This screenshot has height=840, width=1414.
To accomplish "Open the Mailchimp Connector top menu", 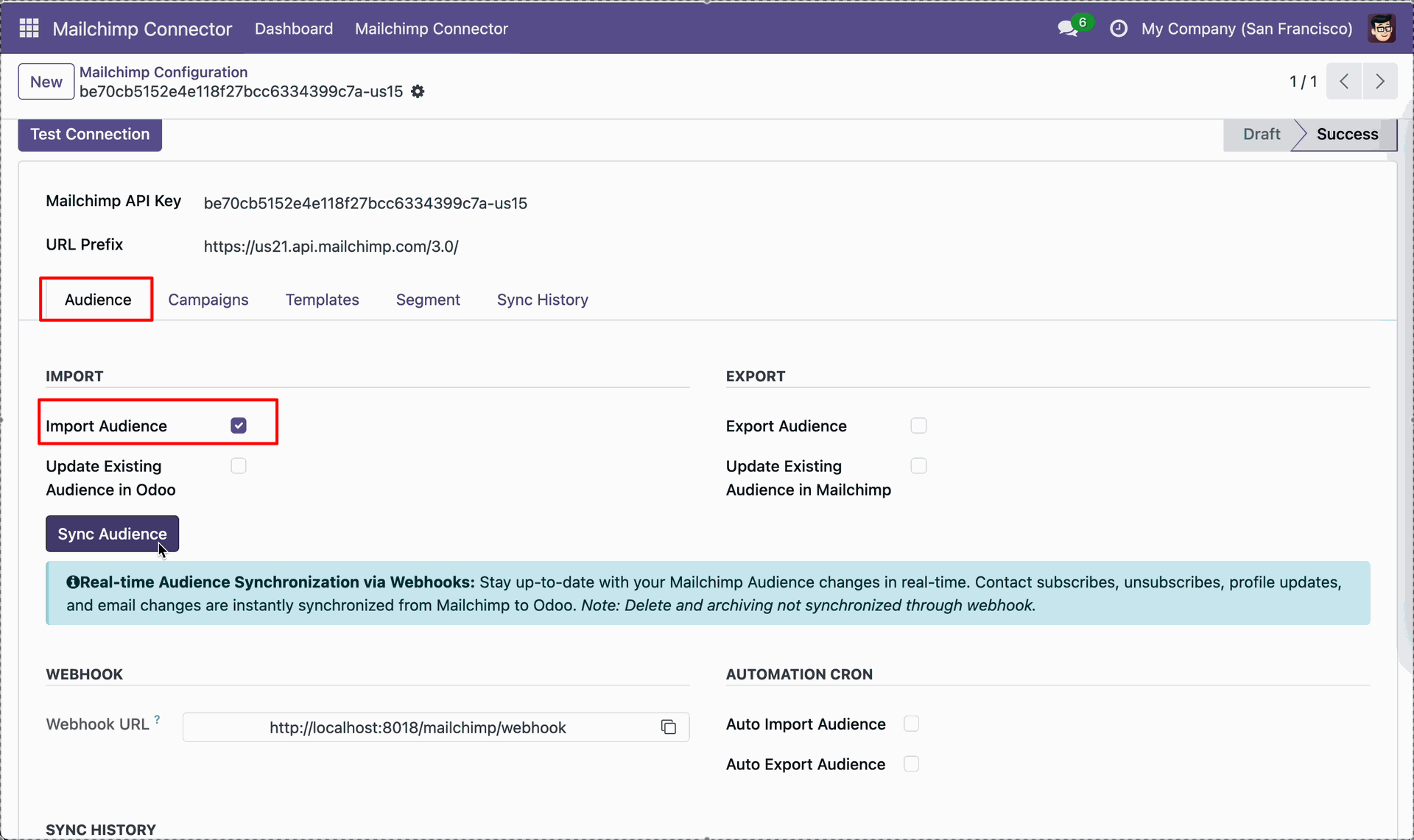I will pyautogui.click(x=432, y=29).
